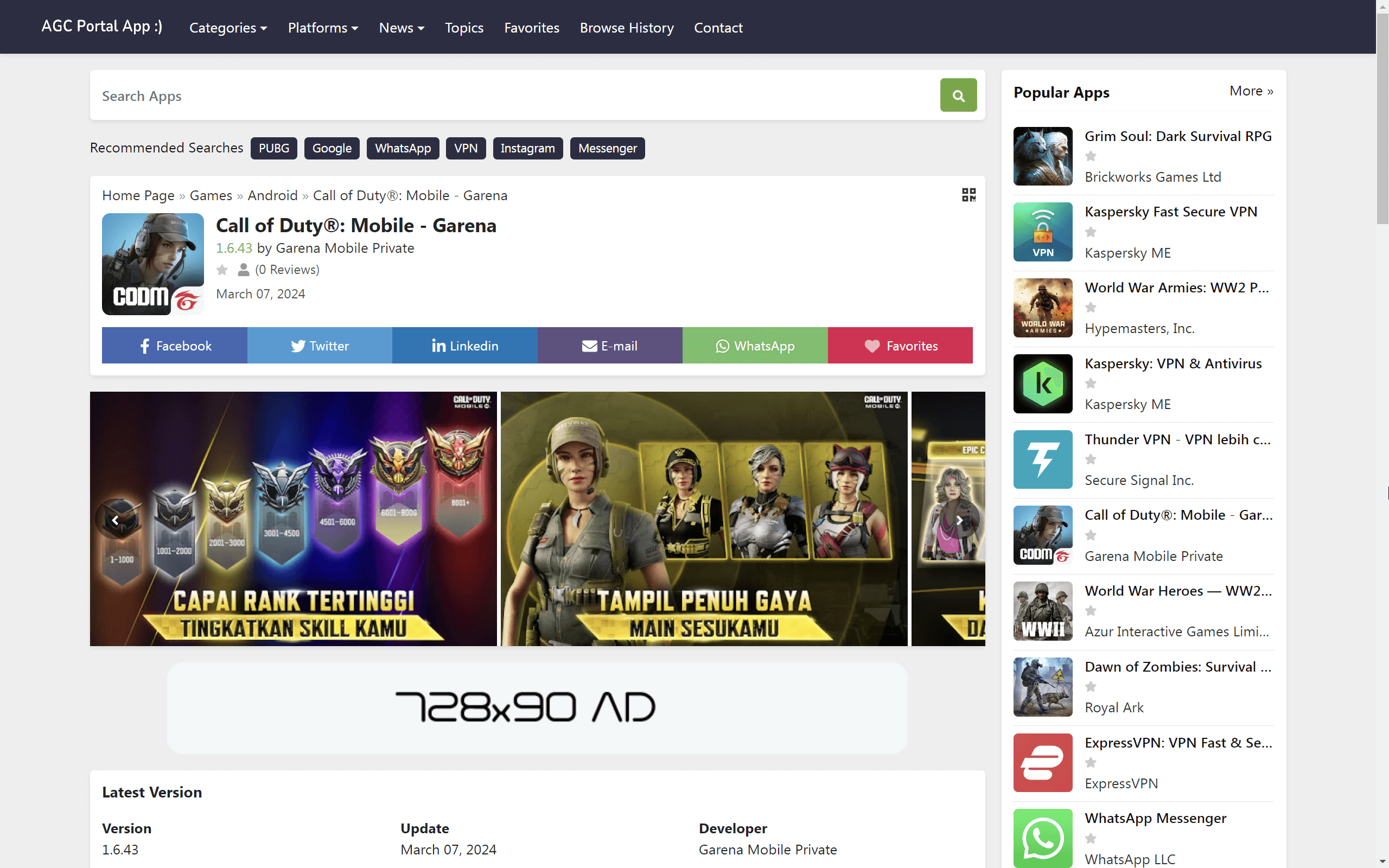Image resolution: width=1389 pixels, height=868 pixels.
Task: Click the 728x90 AD banner
Action: 537,708
